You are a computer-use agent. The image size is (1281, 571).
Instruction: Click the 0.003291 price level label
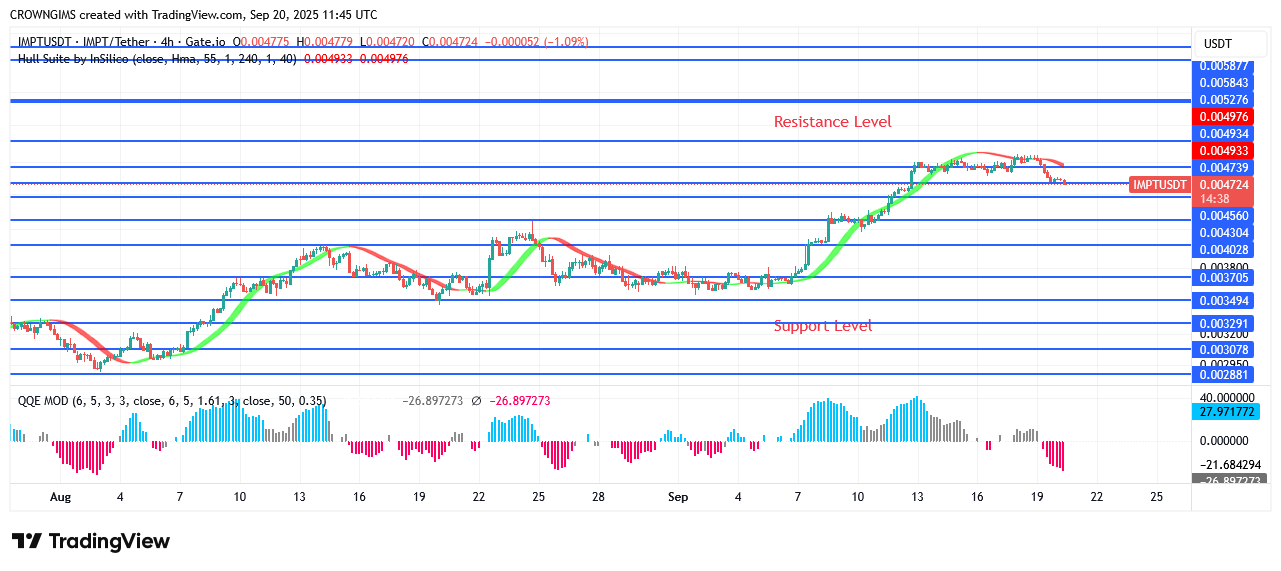[1223, 324]
